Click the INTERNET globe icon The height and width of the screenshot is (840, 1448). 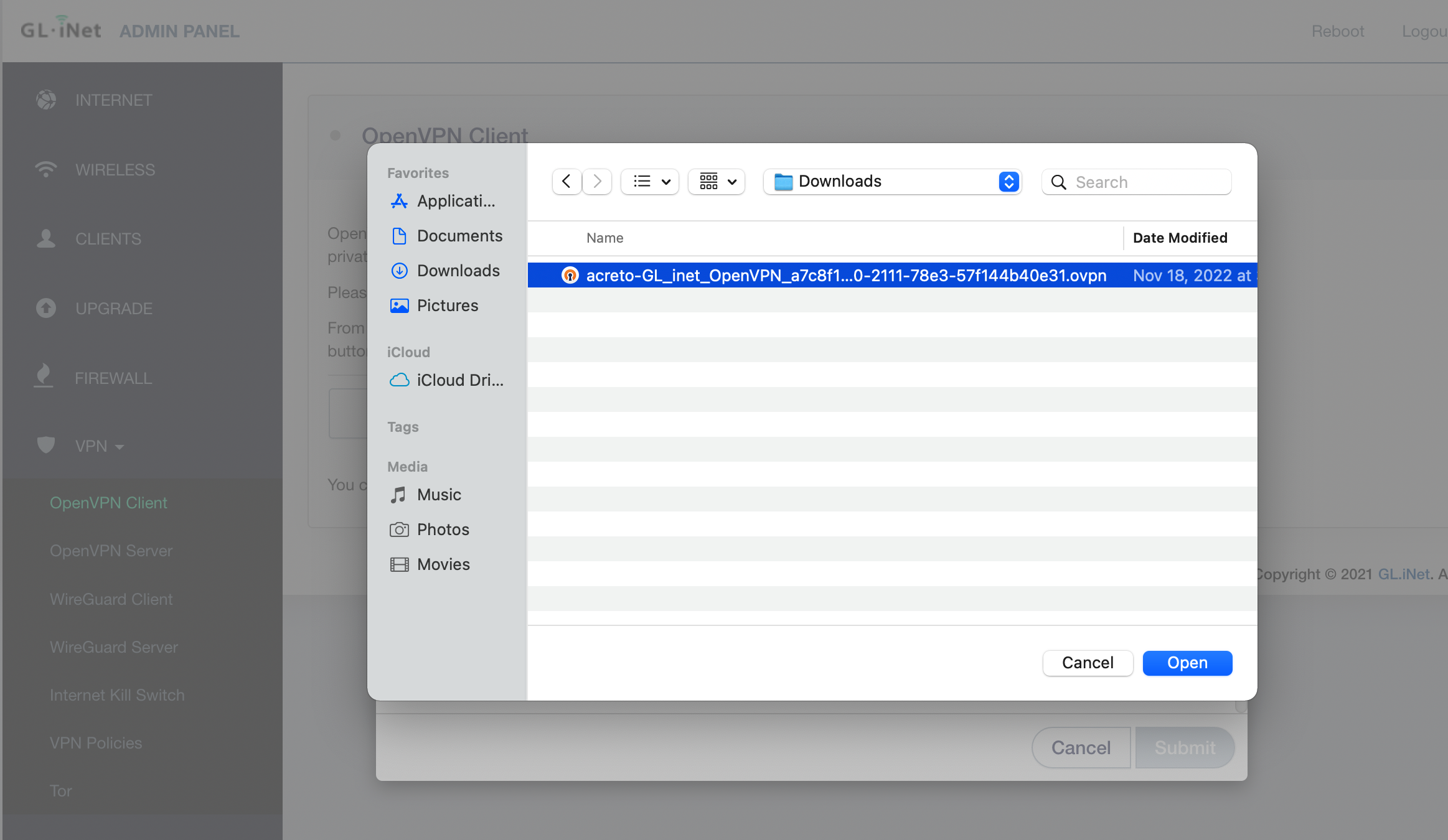pyautogui.click(x=46, y=100)
